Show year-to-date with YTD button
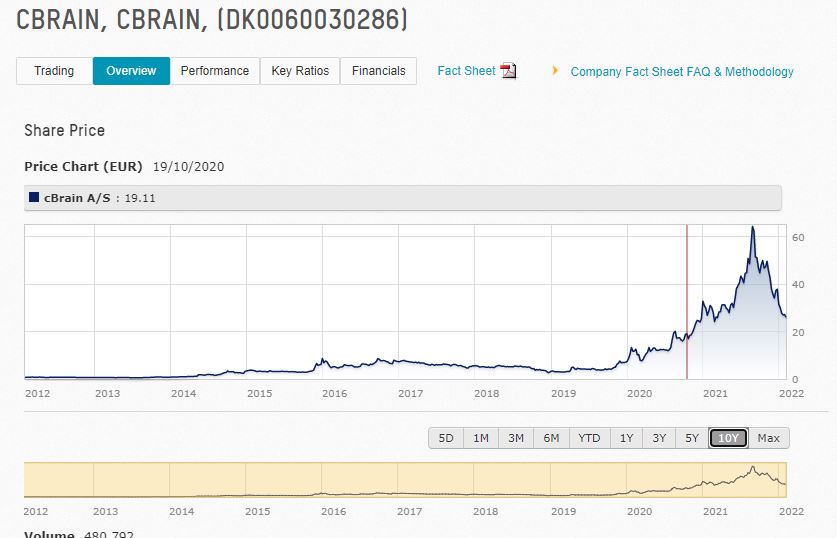This screenshot has width=837, height=538. coord(589,438)
